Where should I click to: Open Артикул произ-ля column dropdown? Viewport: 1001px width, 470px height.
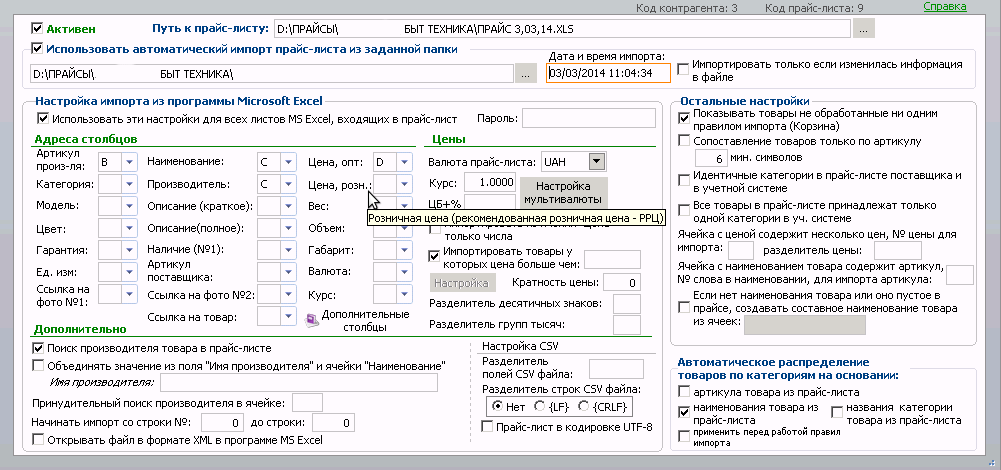pyautogui.click(x=129, y=162)
